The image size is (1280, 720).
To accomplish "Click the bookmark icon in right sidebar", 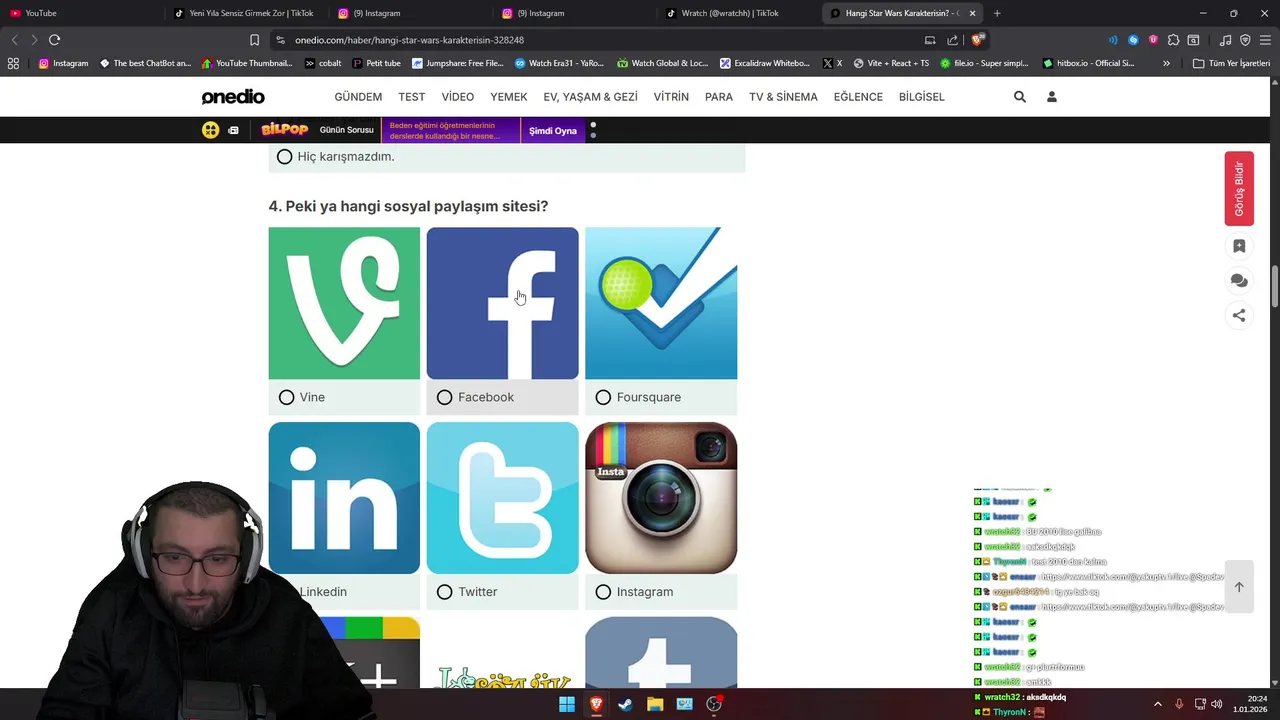I will click(x=1239, y=246).
